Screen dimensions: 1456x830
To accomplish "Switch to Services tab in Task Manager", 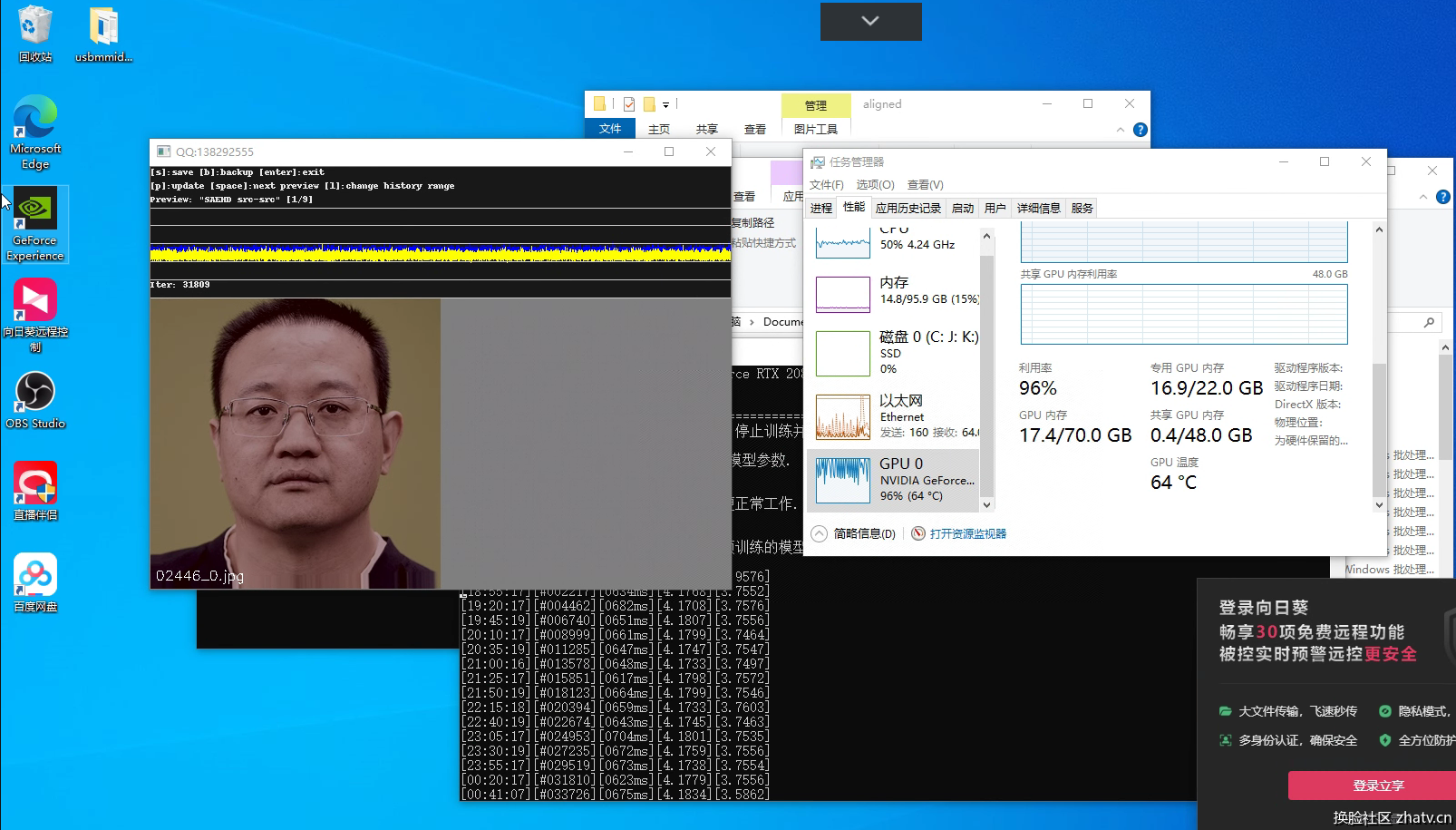I will (1082, 208).
